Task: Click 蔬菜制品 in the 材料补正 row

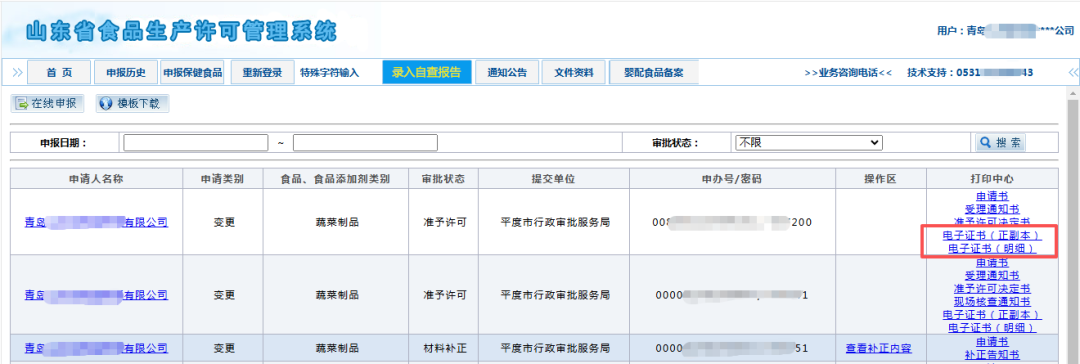Action: click(338, 348)
